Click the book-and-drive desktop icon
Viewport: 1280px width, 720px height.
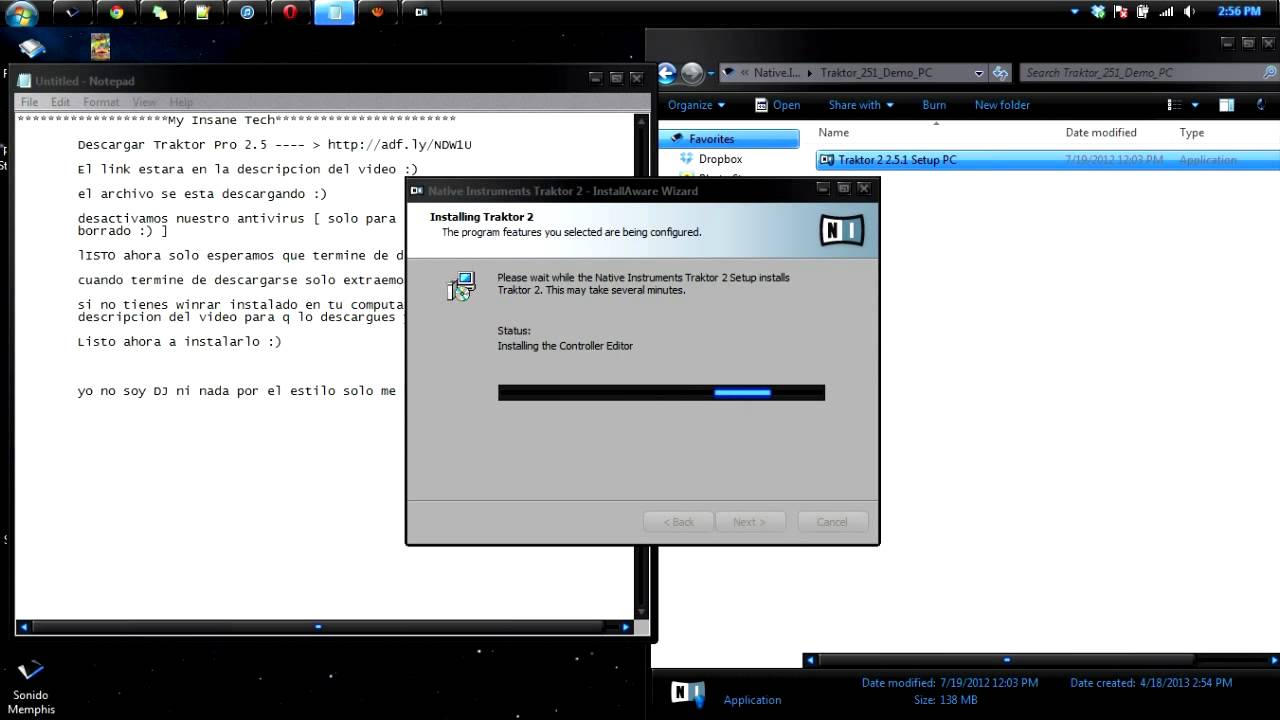tap(32, 48)
